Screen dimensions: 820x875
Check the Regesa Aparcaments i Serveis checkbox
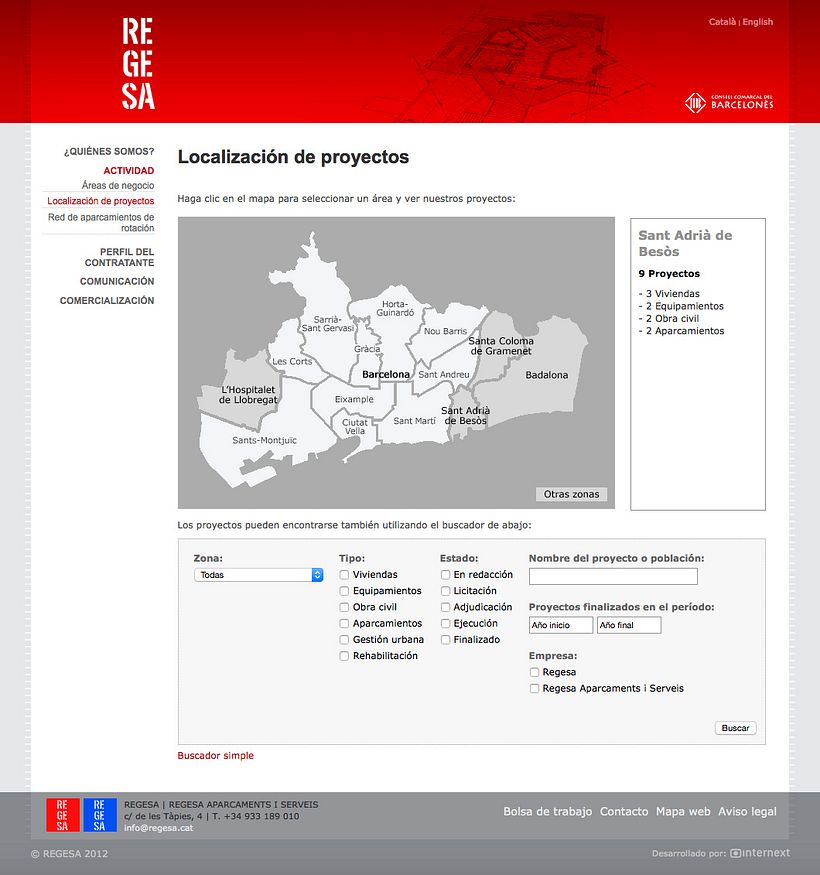click(x=534, y=688)
